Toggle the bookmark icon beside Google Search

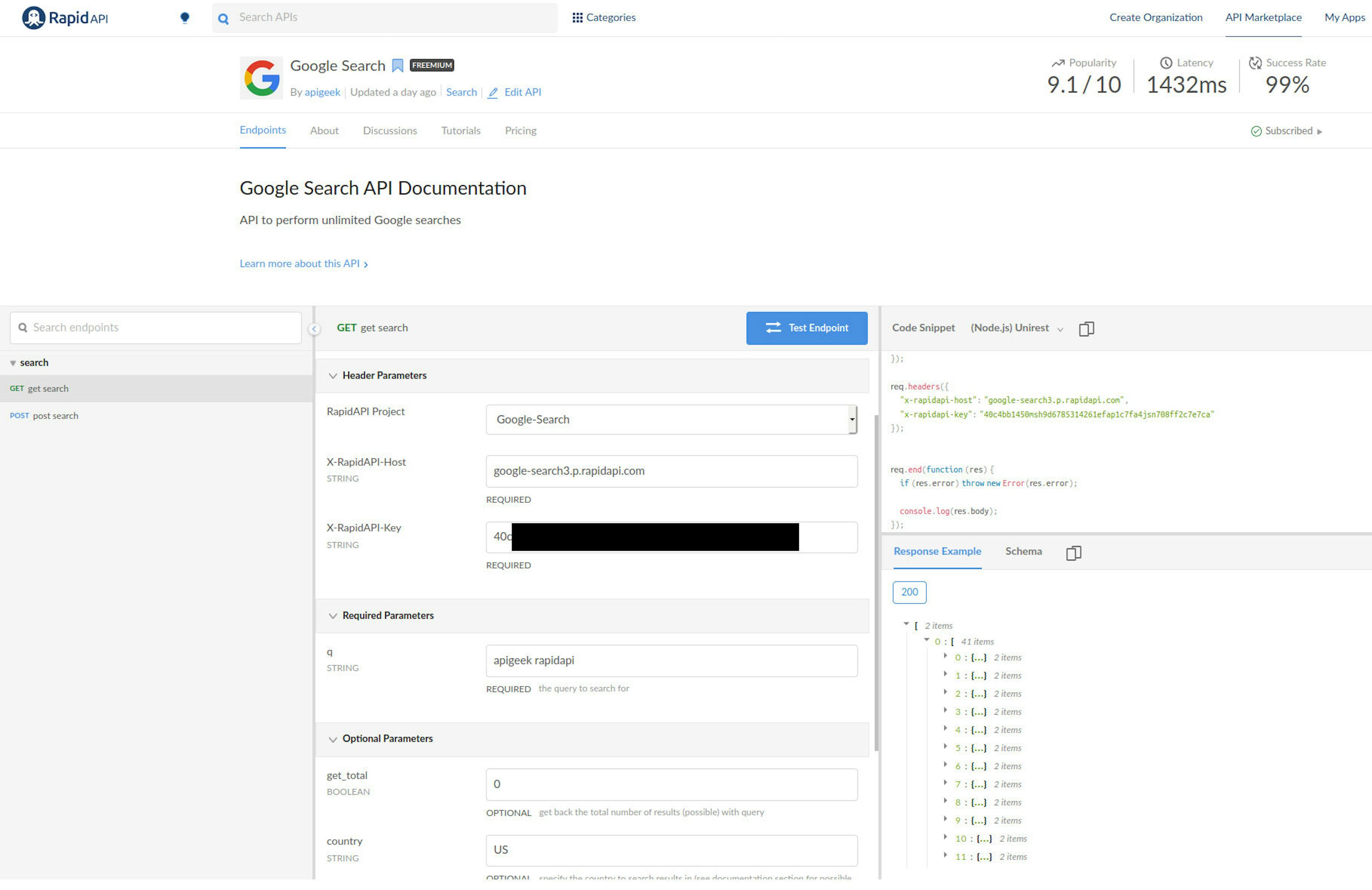coord(397,66)
